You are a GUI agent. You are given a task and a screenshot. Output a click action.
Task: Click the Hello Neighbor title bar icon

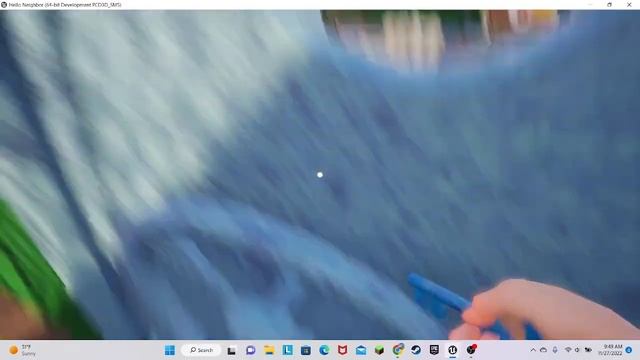[4, 5]
